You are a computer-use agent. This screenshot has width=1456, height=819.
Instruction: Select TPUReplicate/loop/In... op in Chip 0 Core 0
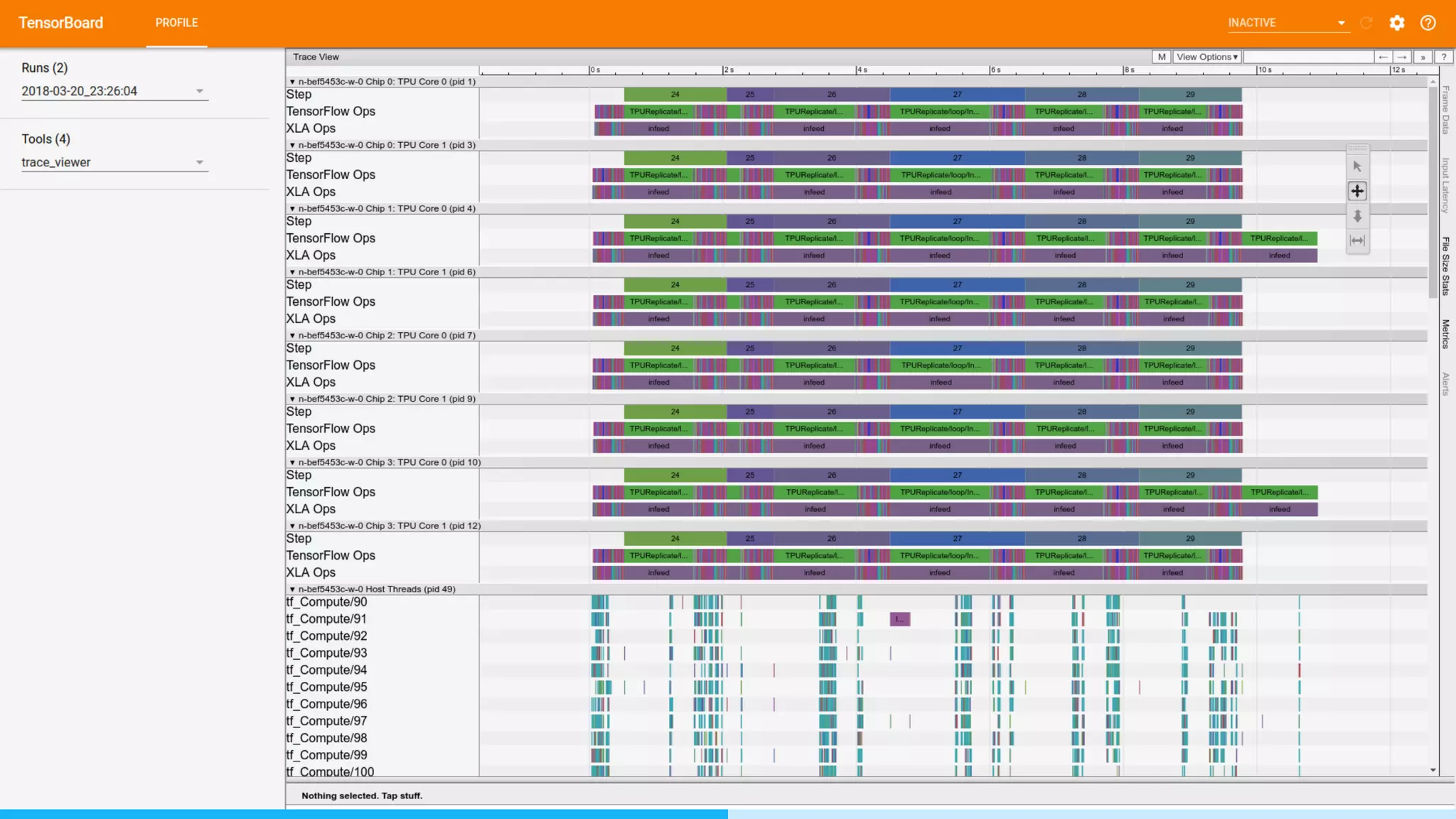[x=939, y=112]
